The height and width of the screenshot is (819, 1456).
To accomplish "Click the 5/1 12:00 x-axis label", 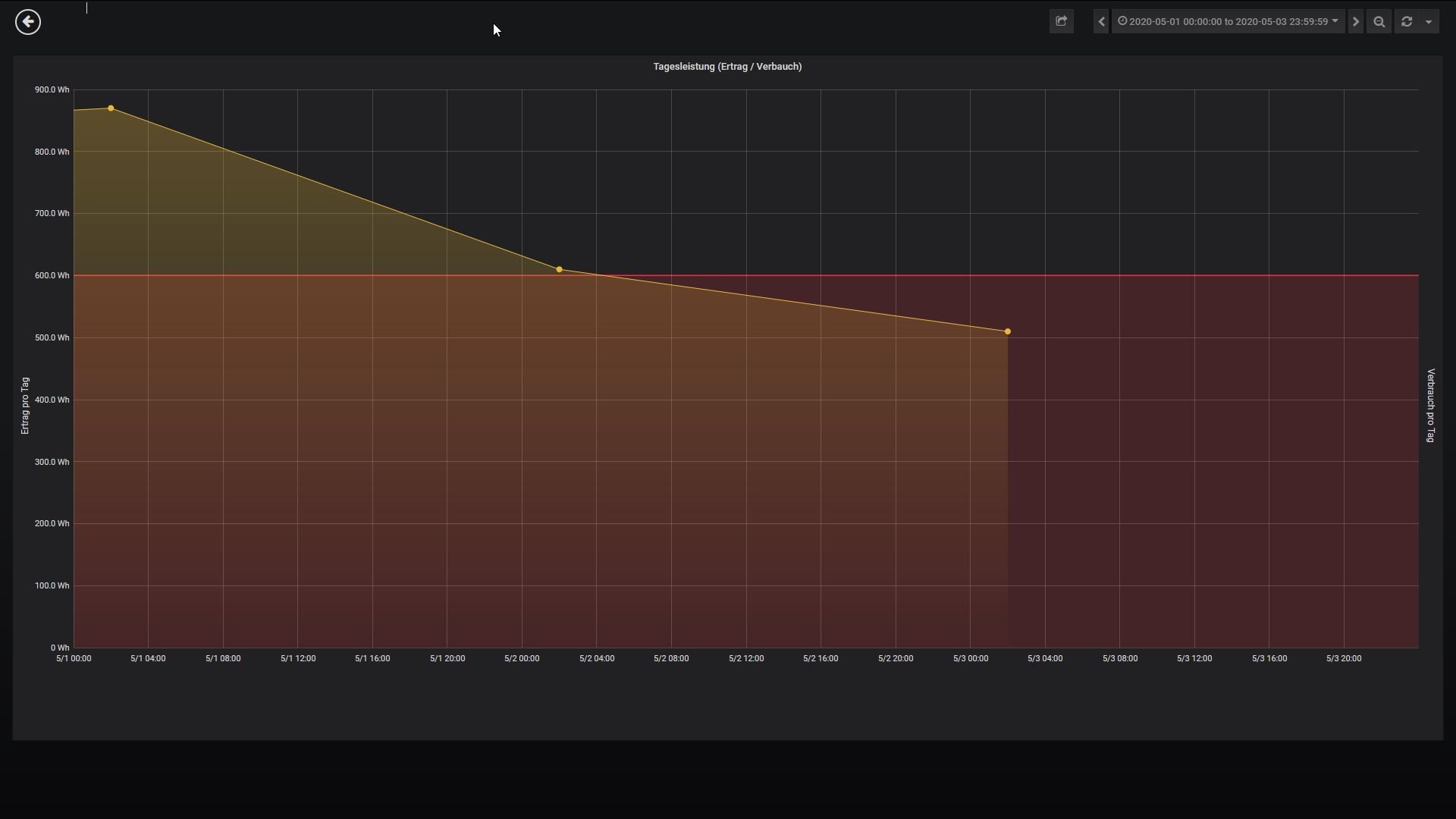I will [298, 658].
